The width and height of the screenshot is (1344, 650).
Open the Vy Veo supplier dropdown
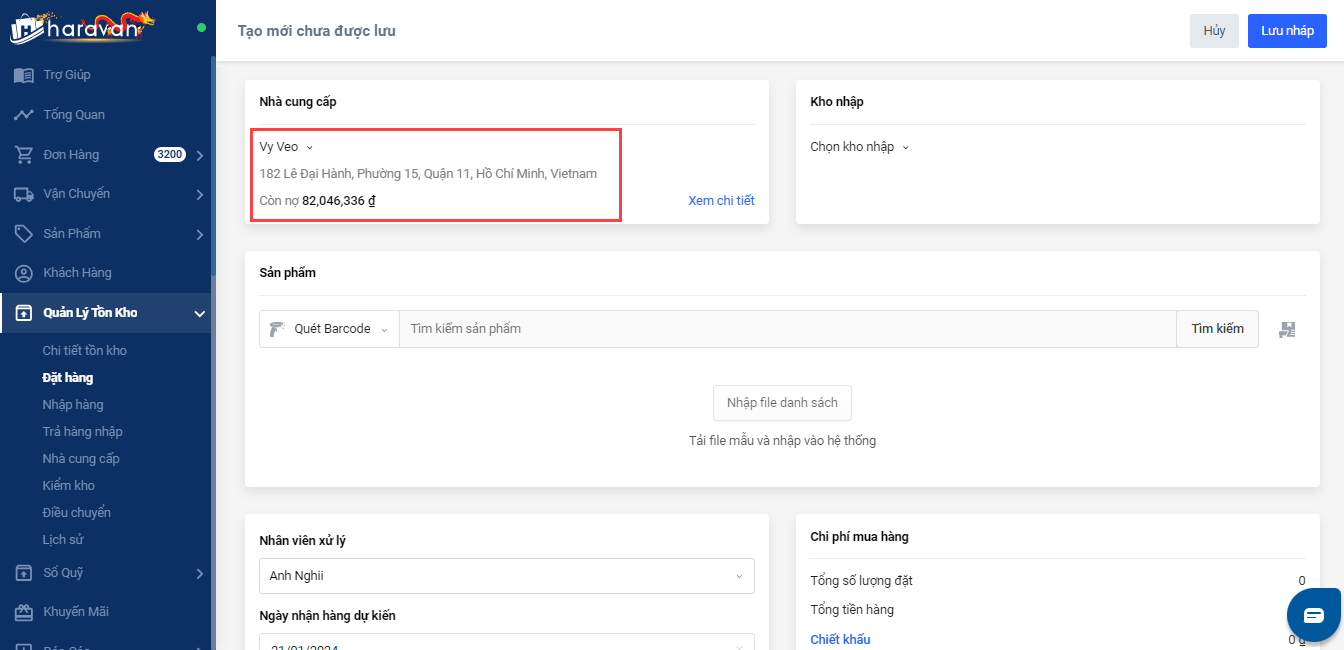(x=286, y=147)
